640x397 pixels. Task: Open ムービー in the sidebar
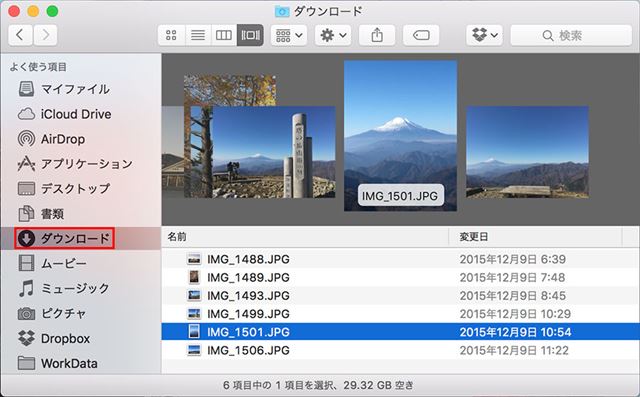52,263
